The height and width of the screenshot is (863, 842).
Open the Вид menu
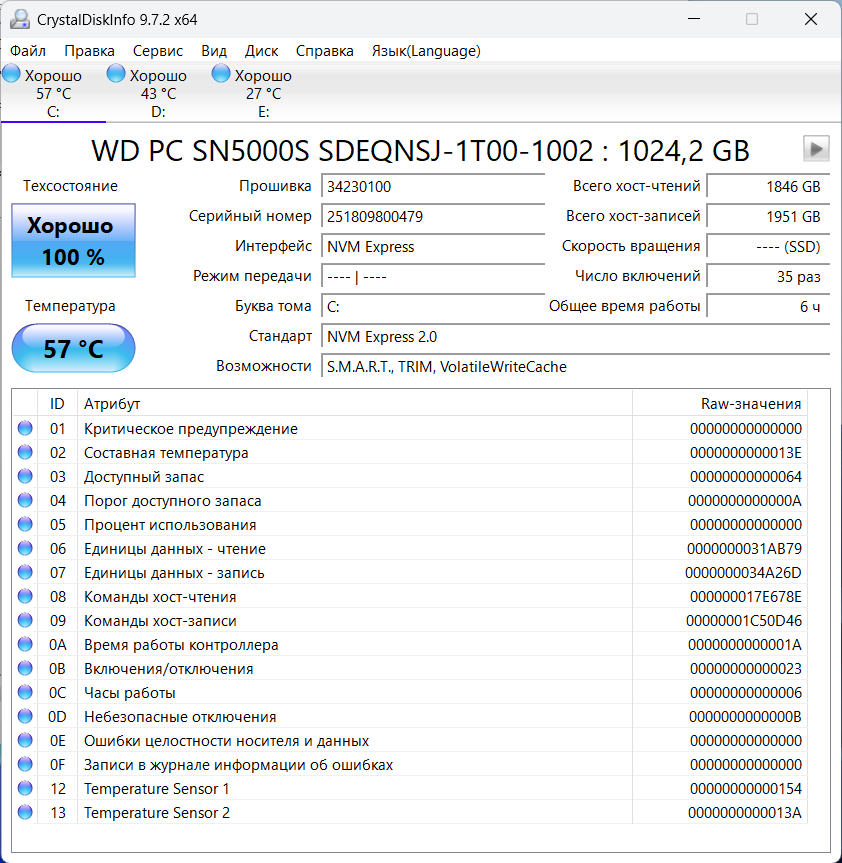click(x=214, y=51)
